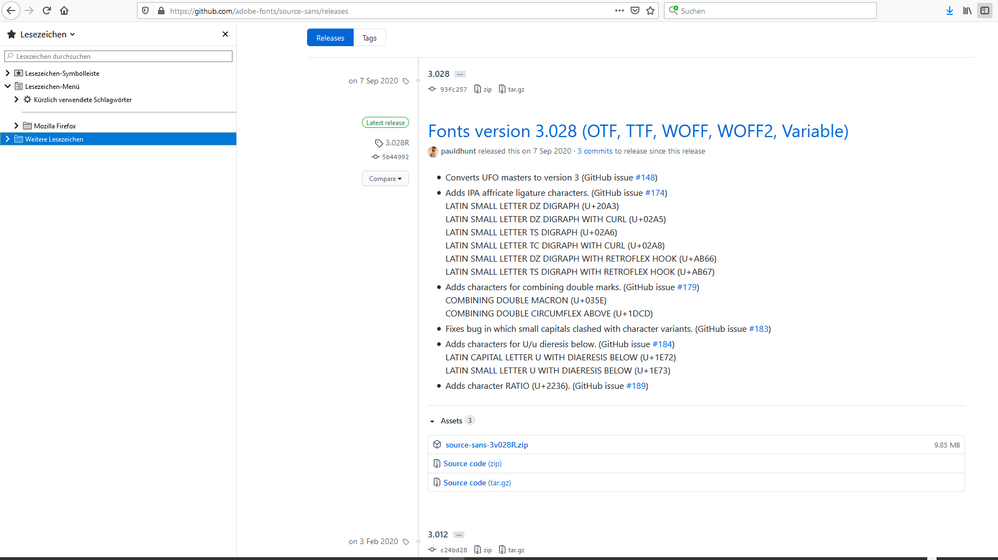Click the Suchen search box
The image size is (998, 560).
[x=770, y=11]
